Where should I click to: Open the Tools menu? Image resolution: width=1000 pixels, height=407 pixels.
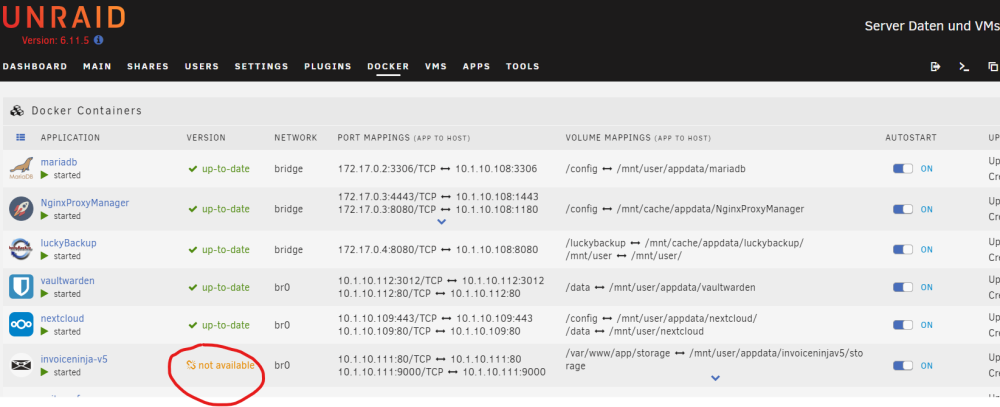523,66
